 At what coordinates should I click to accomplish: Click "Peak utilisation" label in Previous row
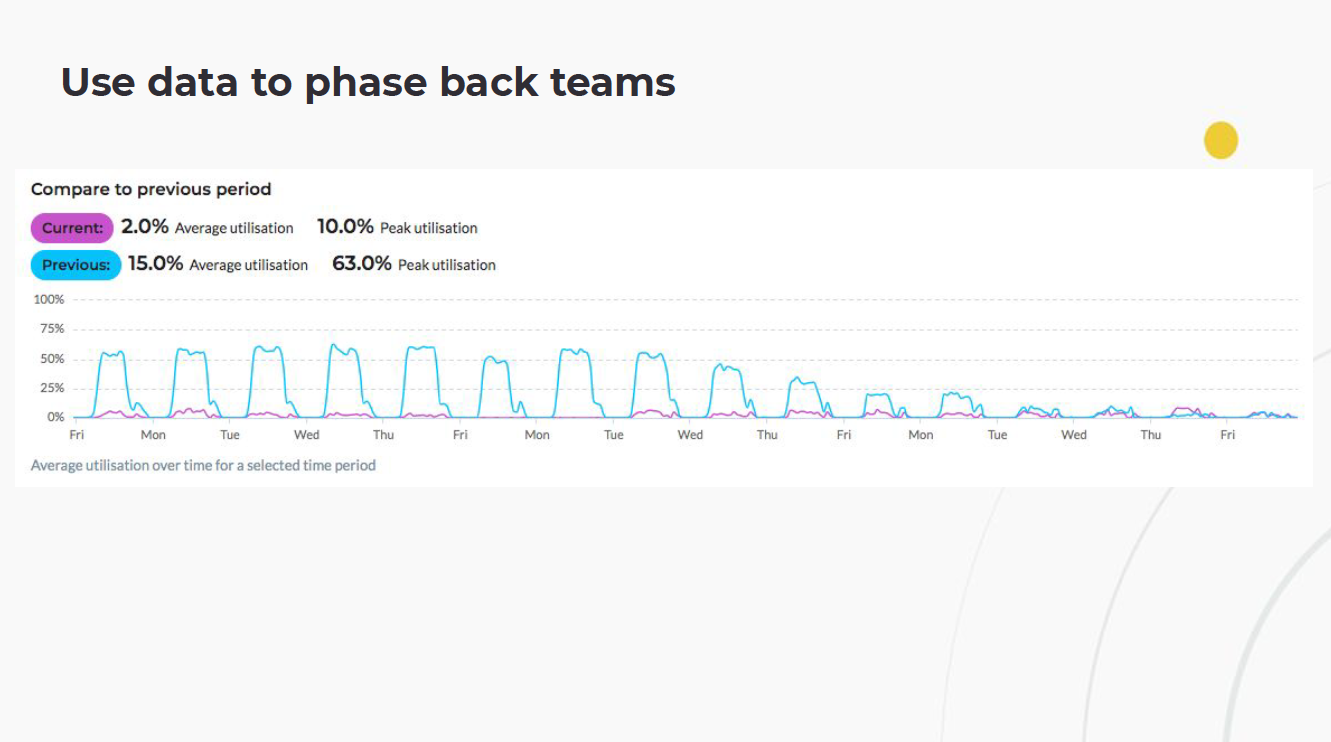tap(447, 265)
